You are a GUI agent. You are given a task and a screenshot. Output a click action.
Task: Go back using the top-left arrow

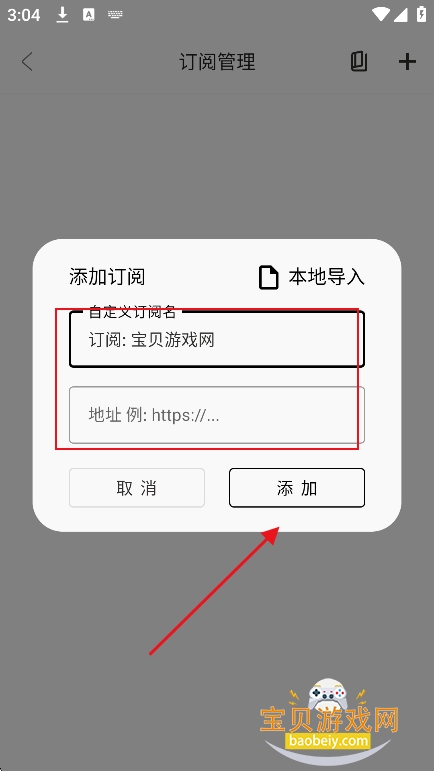[27, 62]
